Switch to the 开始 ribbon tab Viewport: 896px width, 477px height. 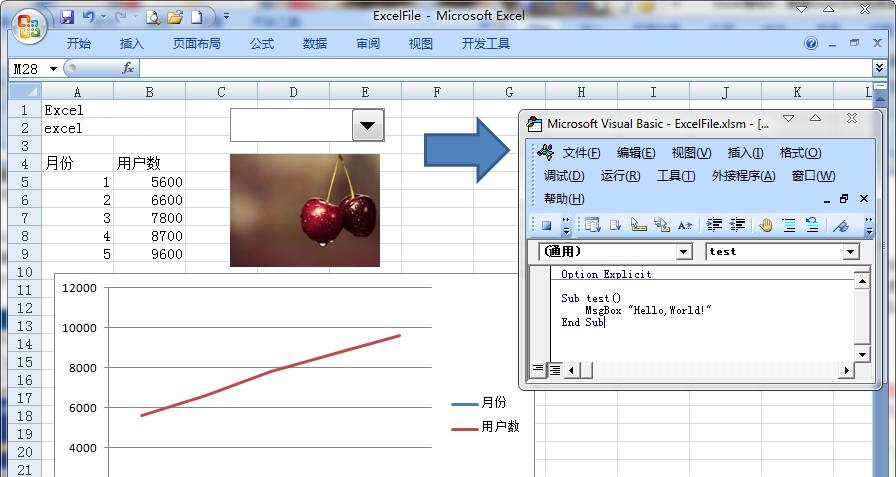coord(79,43)
